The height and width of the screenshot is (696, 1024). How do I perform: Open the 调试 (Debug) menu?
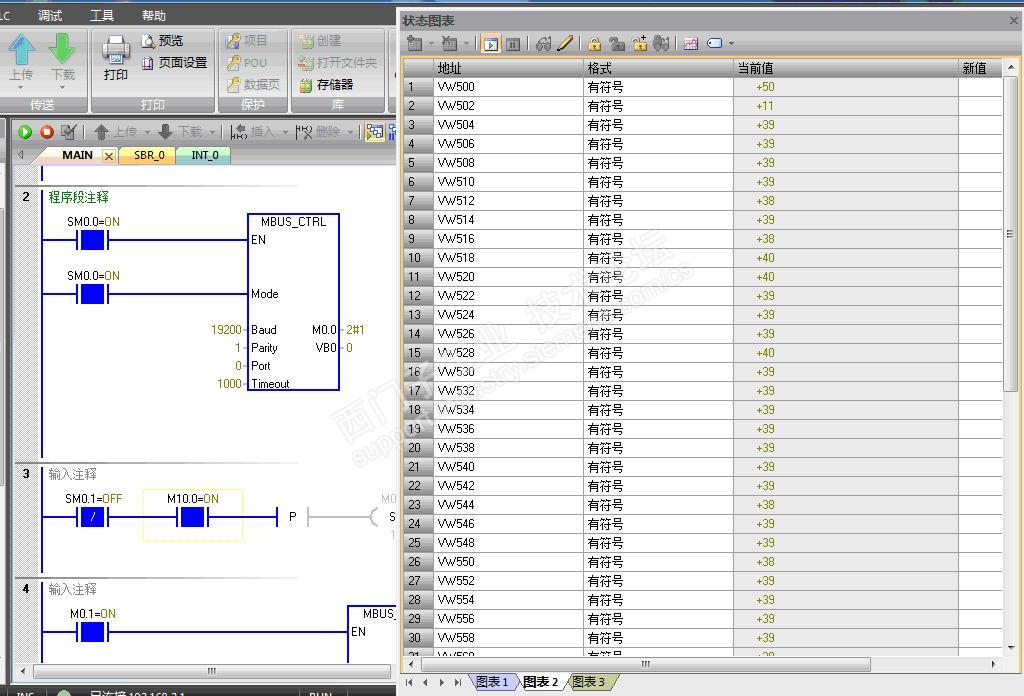[50, 15]
